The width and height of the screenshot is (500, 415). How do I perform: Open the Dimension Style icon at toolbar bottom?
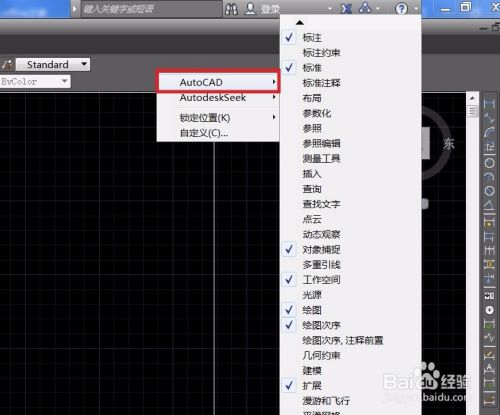click(x=489, y=399)
